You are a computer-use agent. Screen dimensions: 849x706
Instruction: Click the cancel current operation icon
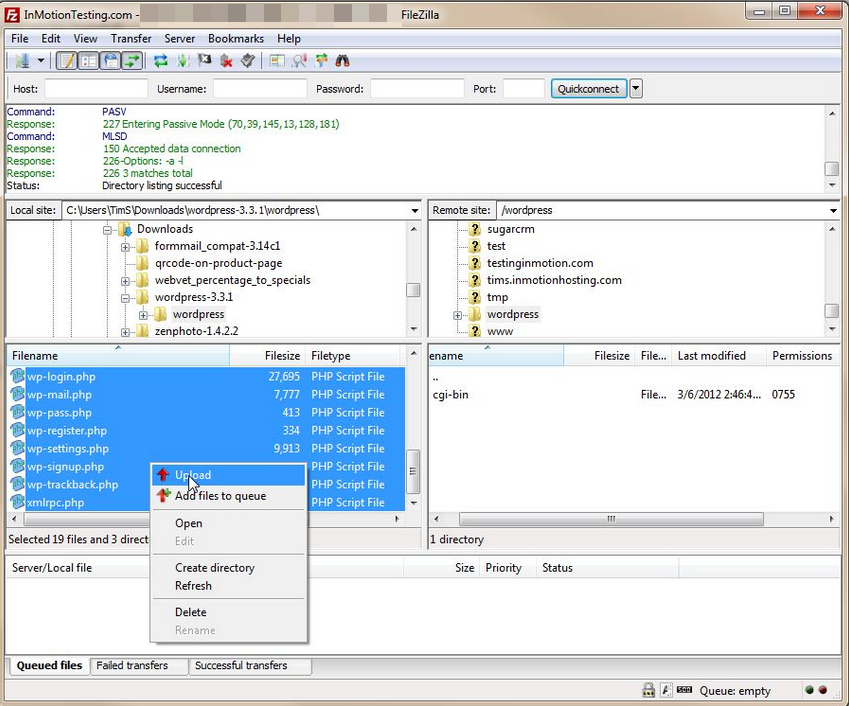205,61
